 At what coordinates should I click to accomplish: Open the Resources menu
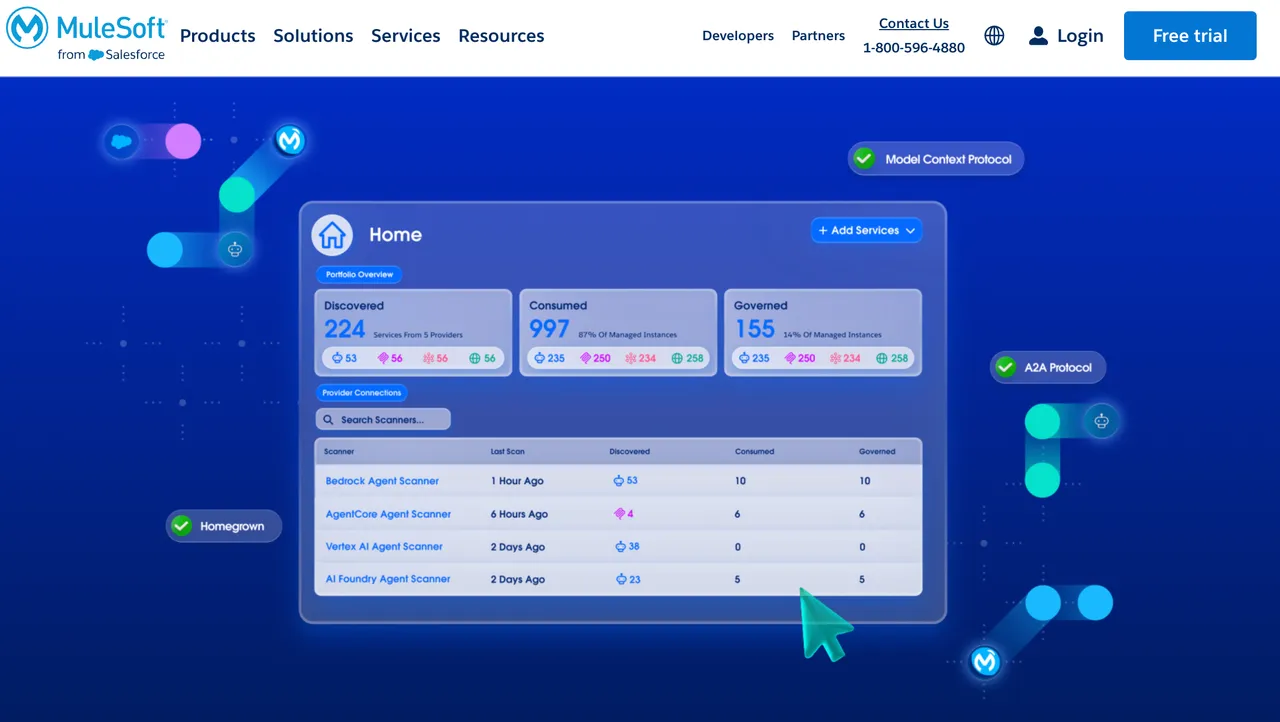tap(501, 36)
